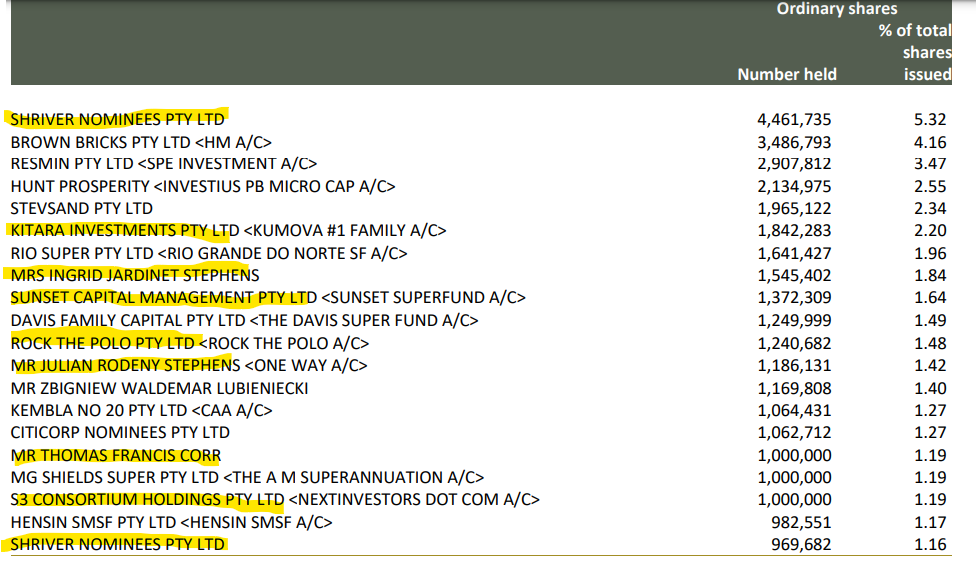Select KEMBLA NO 20 PTY LTD <CAA A/C>
The image size is (976, 573).
[141, 411]
